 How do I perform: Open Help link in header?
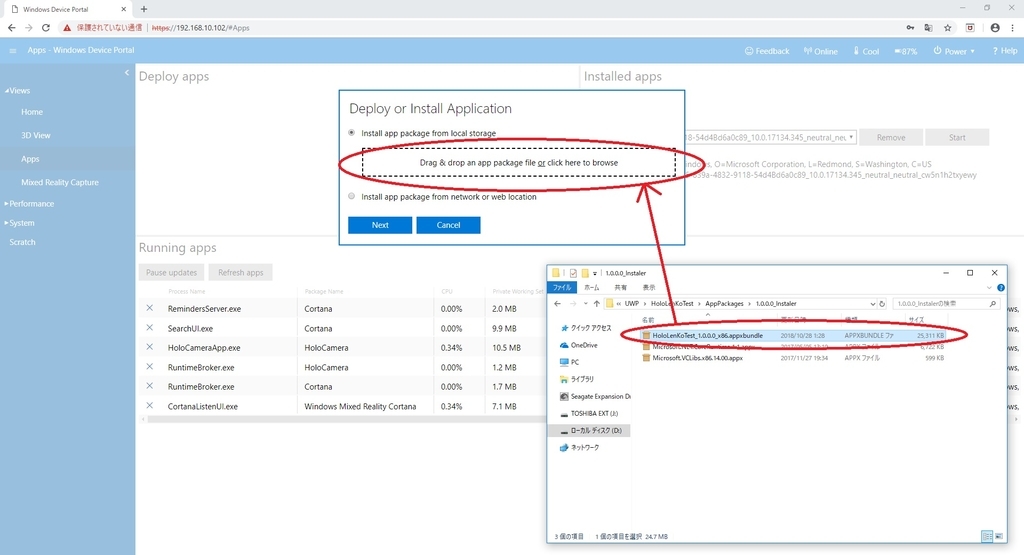1004,51
